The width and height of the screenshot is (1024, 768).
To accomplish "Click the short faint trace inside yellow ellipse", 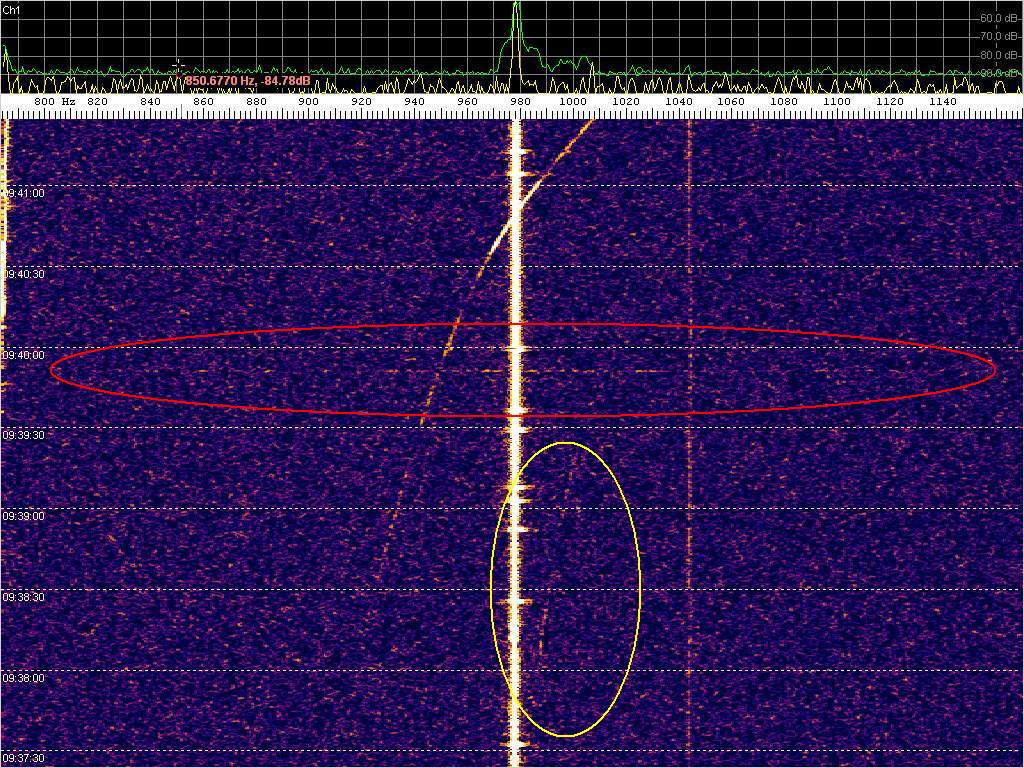I will 543,630.
